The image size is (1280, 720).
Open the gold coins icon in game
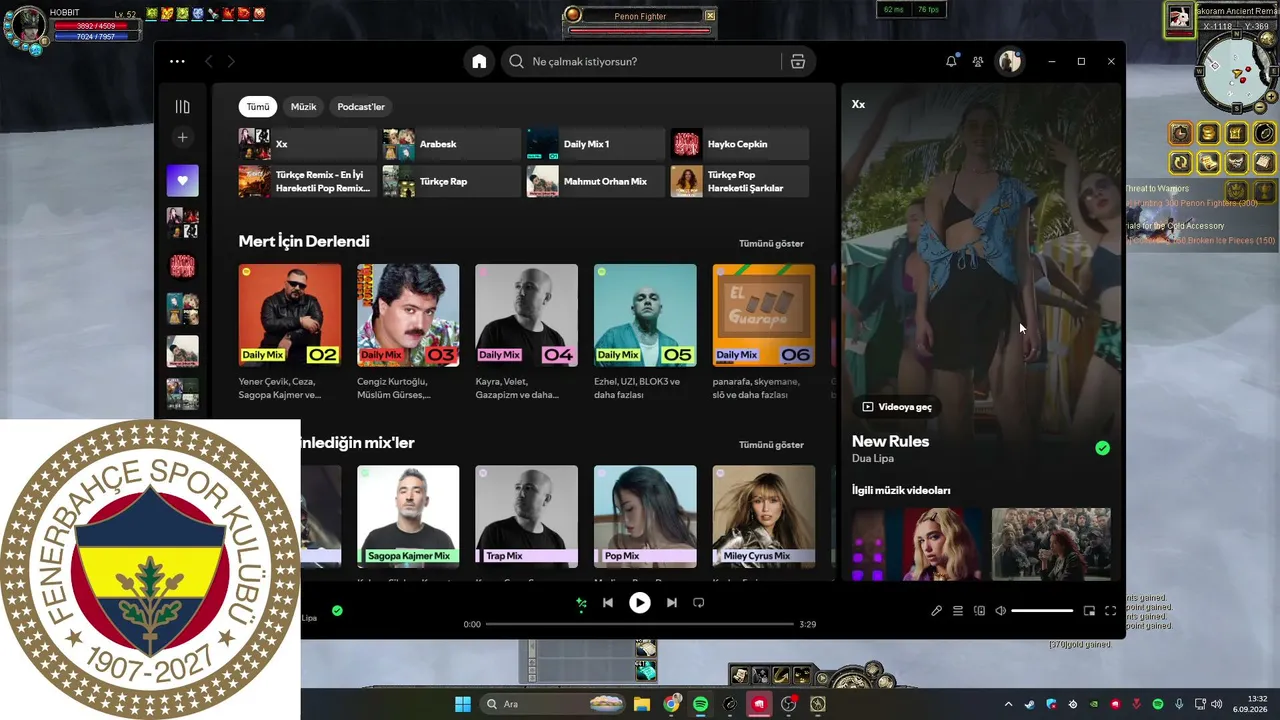[1208, 133]
